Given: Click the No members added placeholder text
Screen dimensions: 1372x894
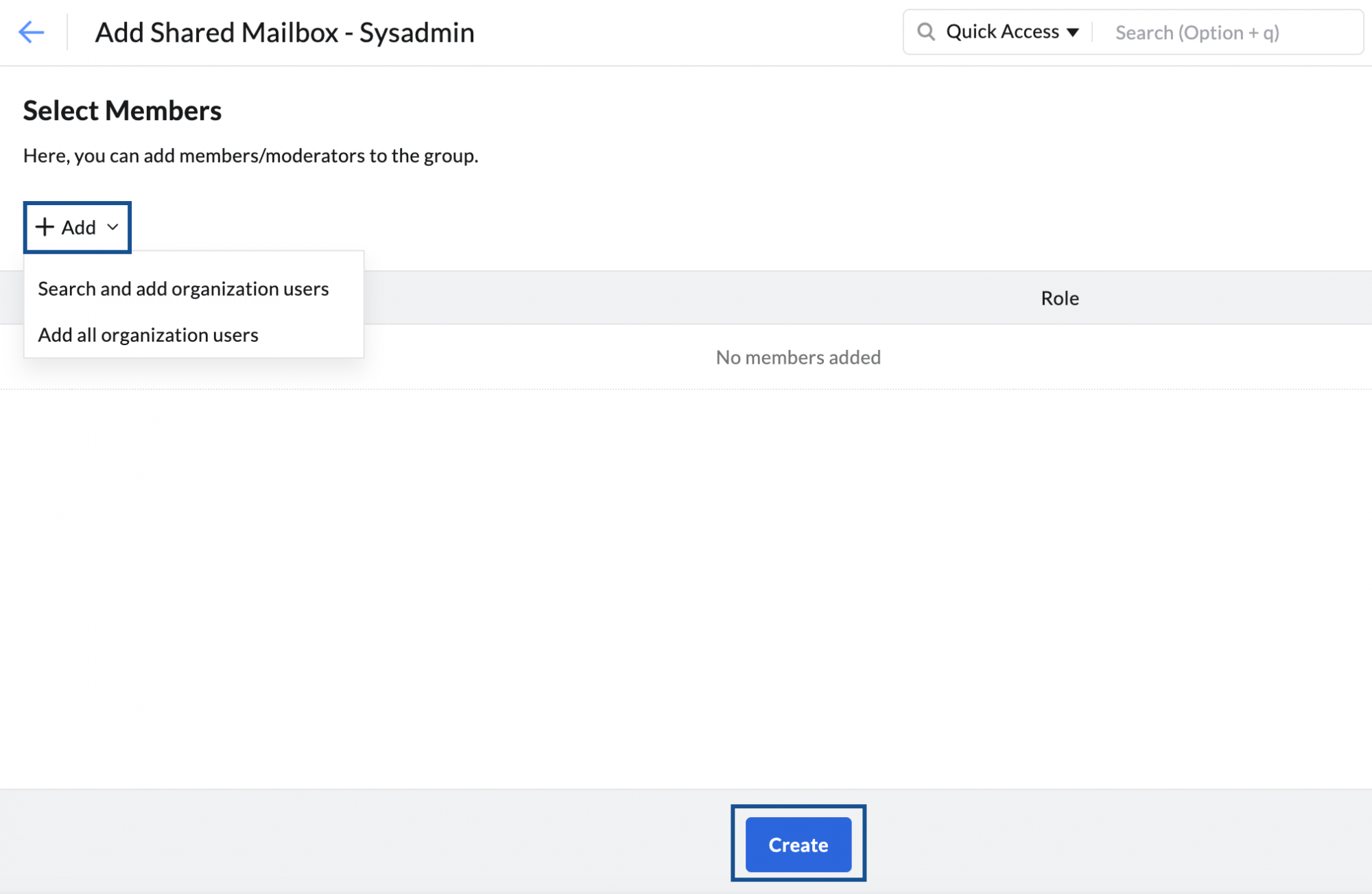Looking at the screenshot, I should [x=798, y=357].
